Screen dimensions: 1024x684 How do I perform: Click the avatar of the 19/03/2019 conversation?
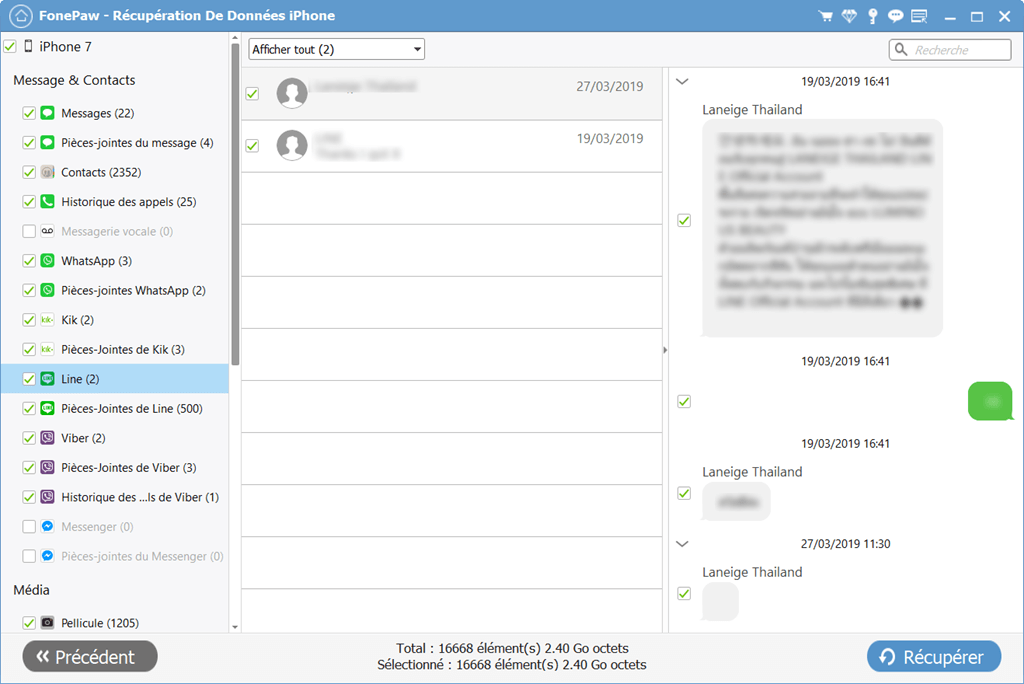292,145
